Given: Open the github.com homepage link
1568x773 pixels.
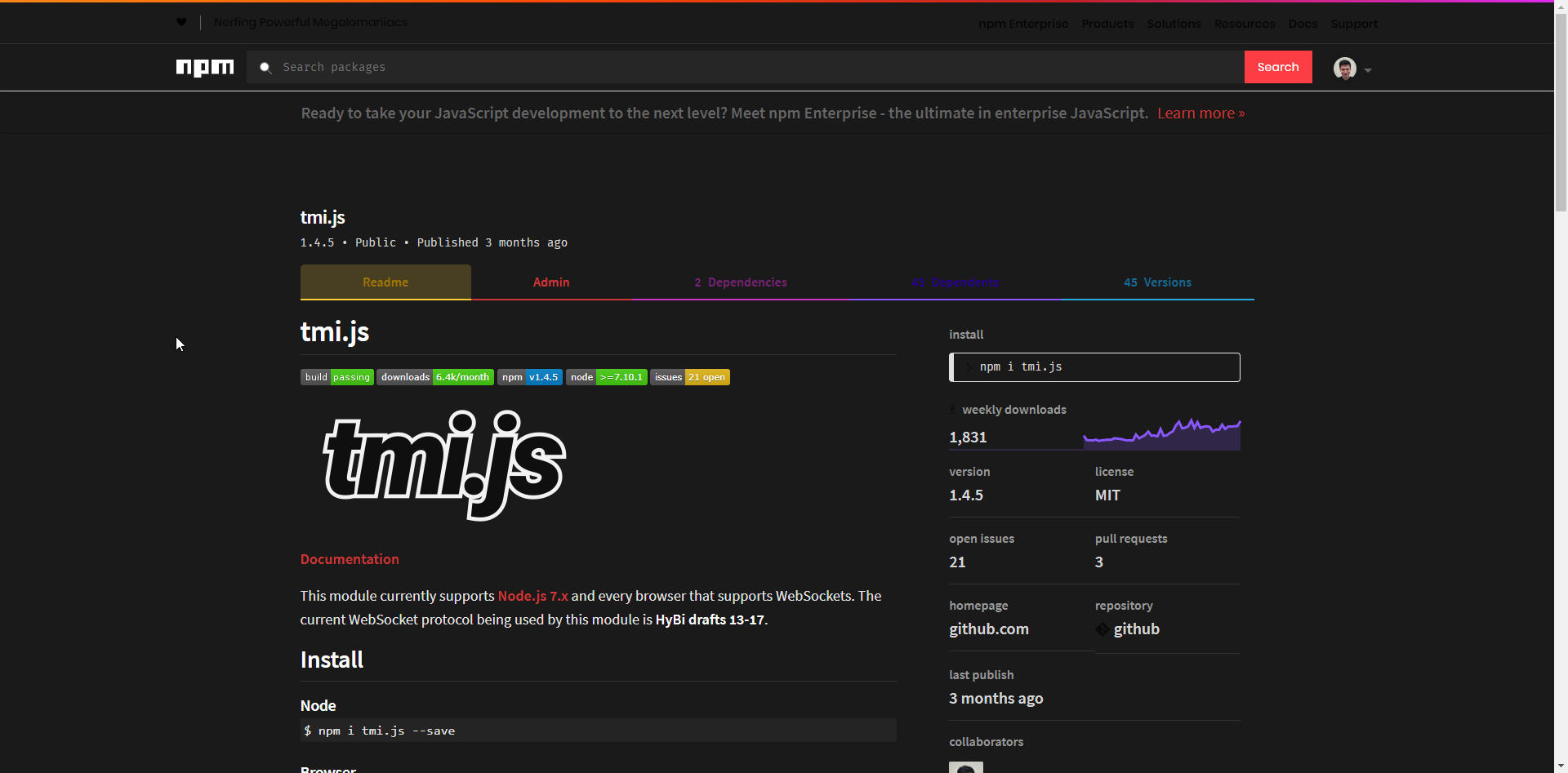Looking at the screenshot, I should click(989, 629).
